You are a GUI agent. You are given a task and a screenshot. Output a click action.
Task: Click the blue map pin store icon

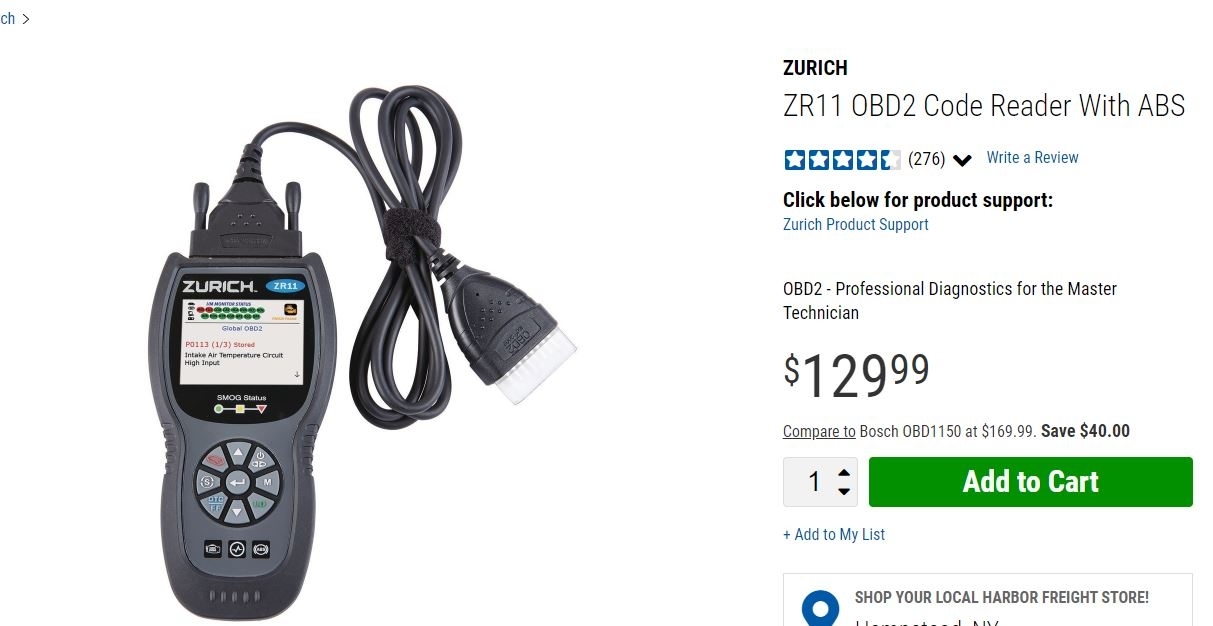821,608
